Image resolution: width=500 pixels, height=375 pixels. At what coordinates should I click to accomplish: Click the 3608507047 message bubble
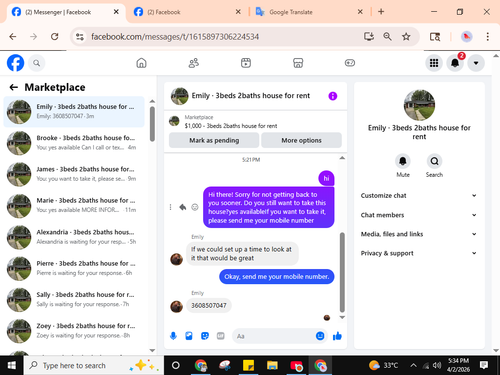coord(209,305)
